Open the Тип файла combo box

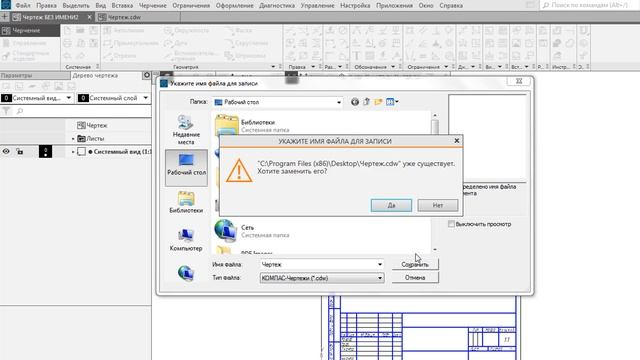322,278
